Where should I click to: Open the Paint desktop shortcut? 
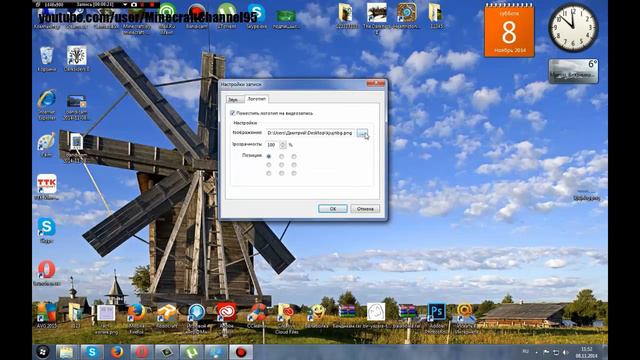[x=46, y=143]
